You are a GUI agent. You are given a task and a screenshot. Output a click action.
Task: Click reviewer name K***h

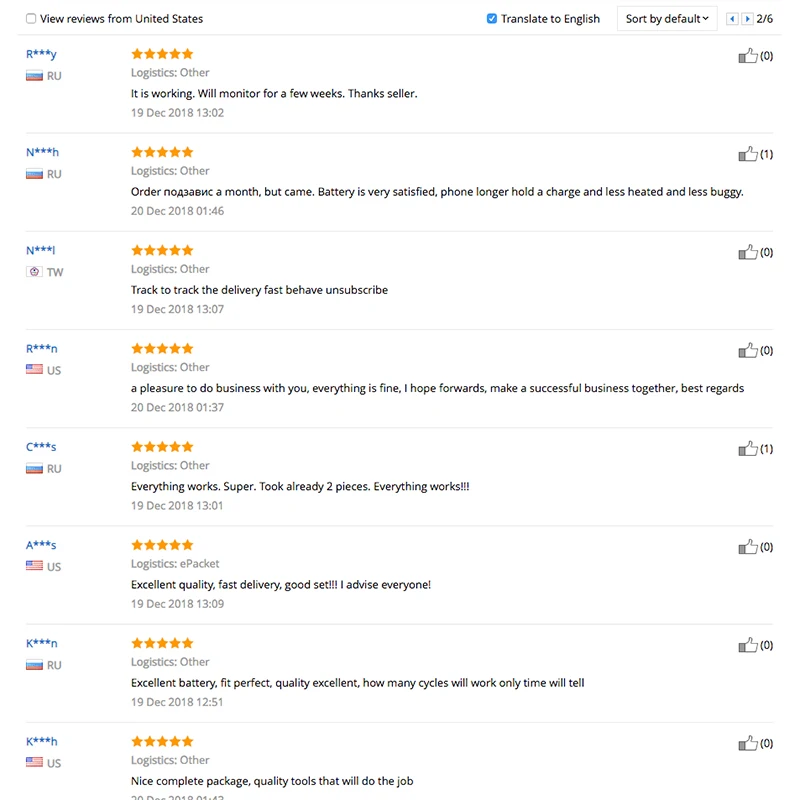[x=42, y=741]
